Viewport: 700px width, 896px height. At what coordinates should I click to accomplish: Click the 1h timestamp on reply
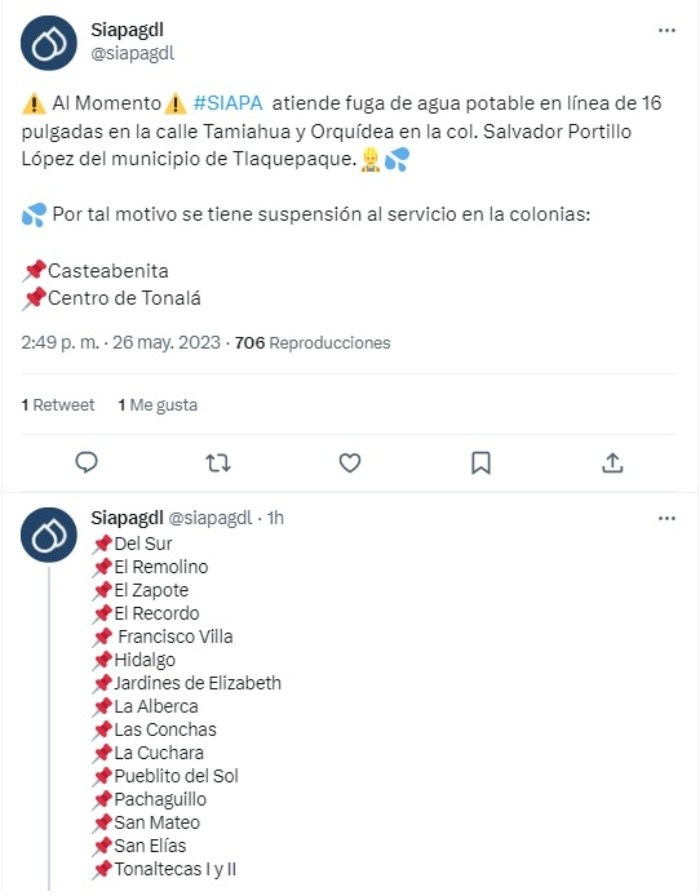coord(275,519)
